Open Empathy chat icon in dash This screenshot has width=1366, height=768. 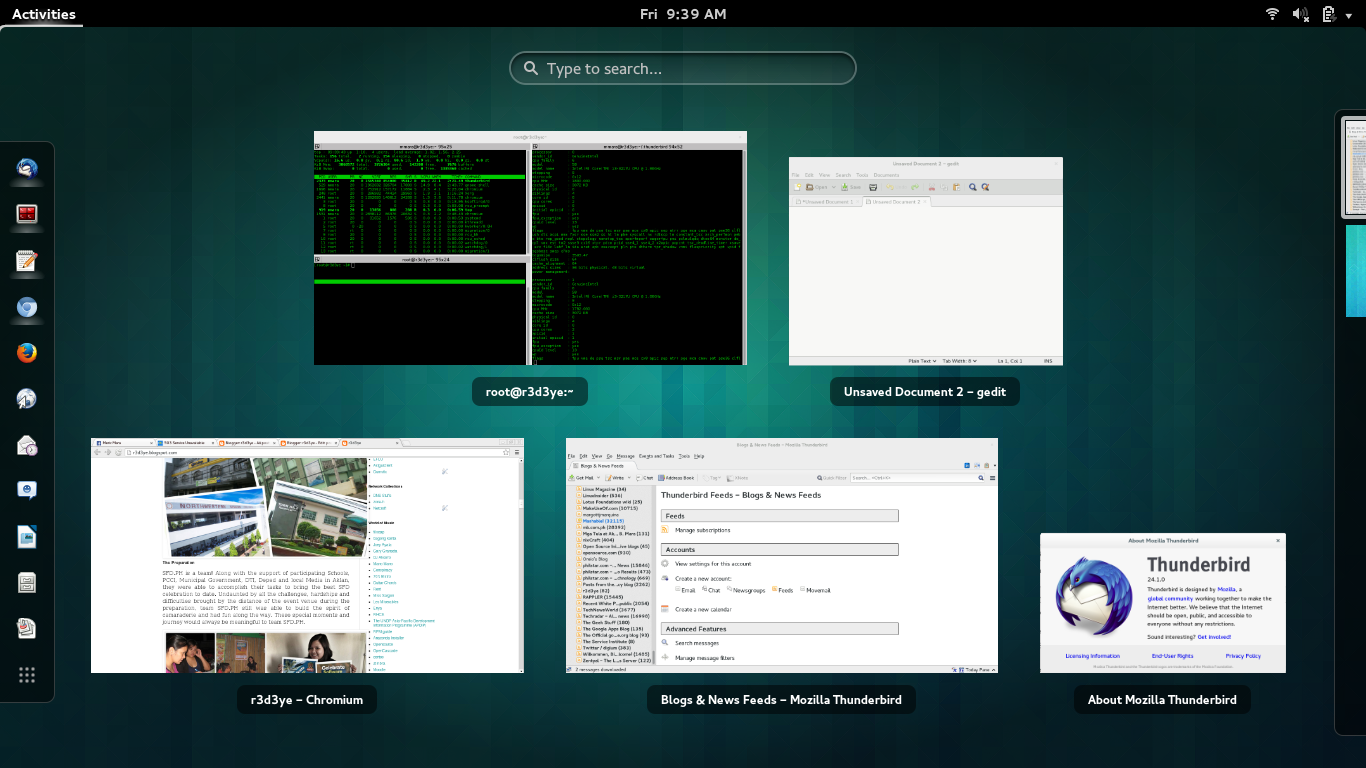tap(27, 491)
